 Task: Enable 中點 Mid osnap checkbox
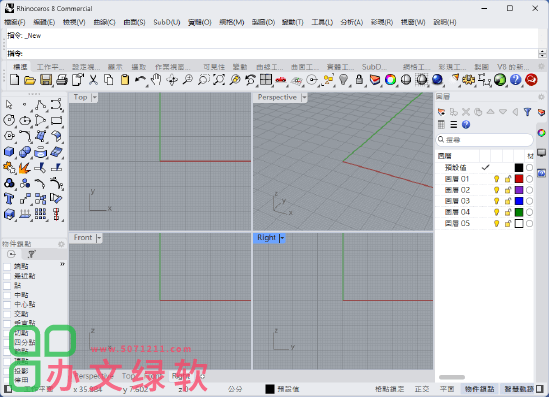click(x=7, y=295)
